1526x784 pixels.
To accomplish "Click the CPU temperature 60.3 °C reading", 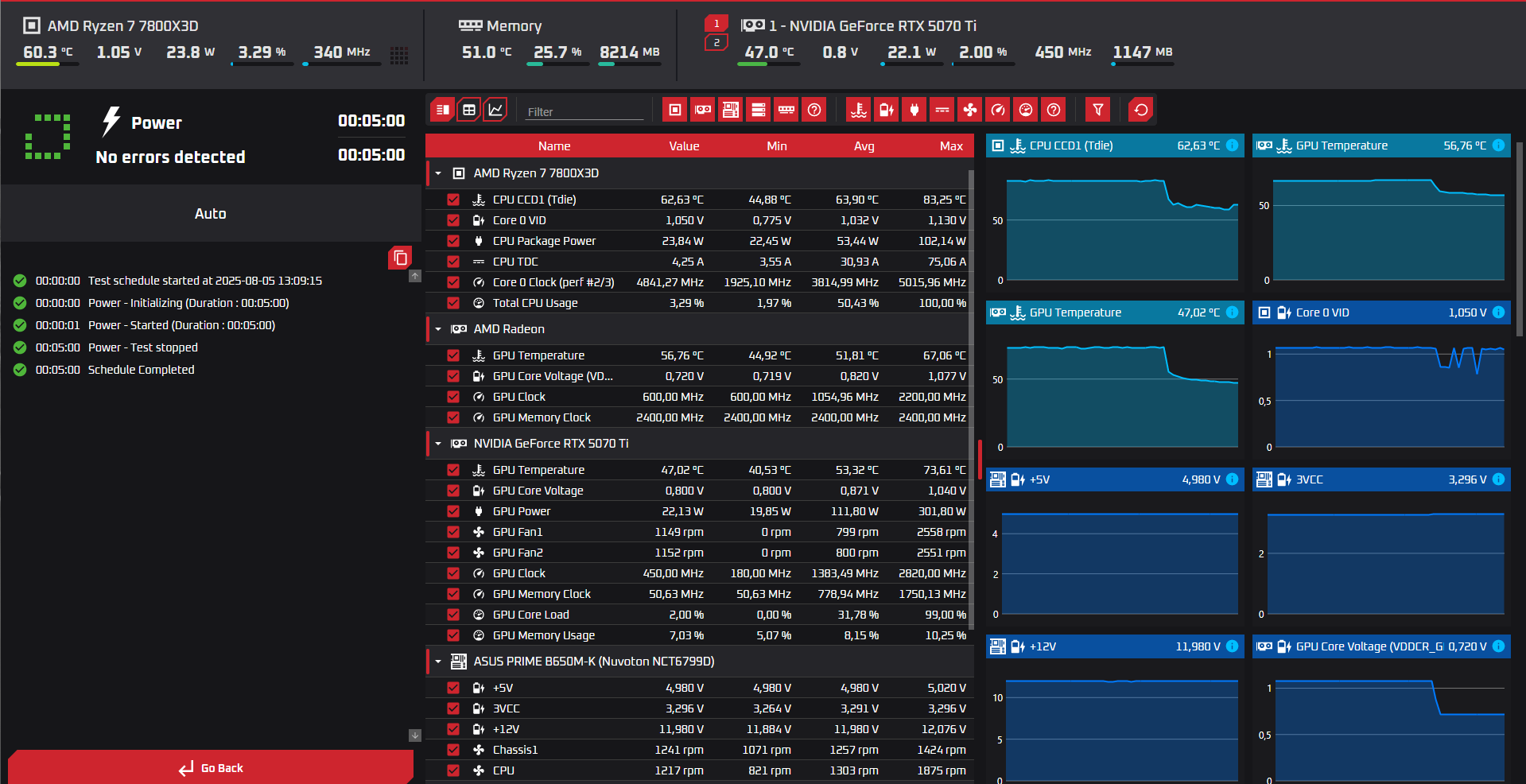I will [48, 52].
